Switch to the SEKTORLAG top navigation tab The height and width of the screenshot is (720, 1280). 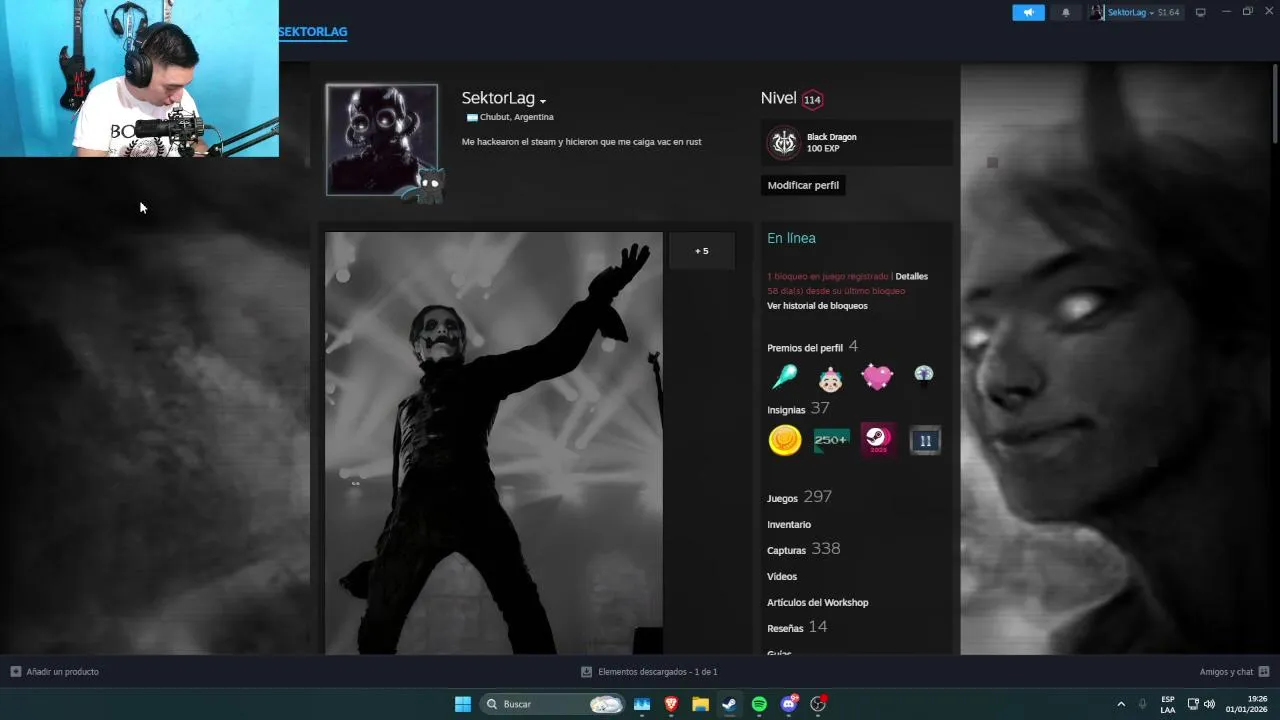[312, 32]
